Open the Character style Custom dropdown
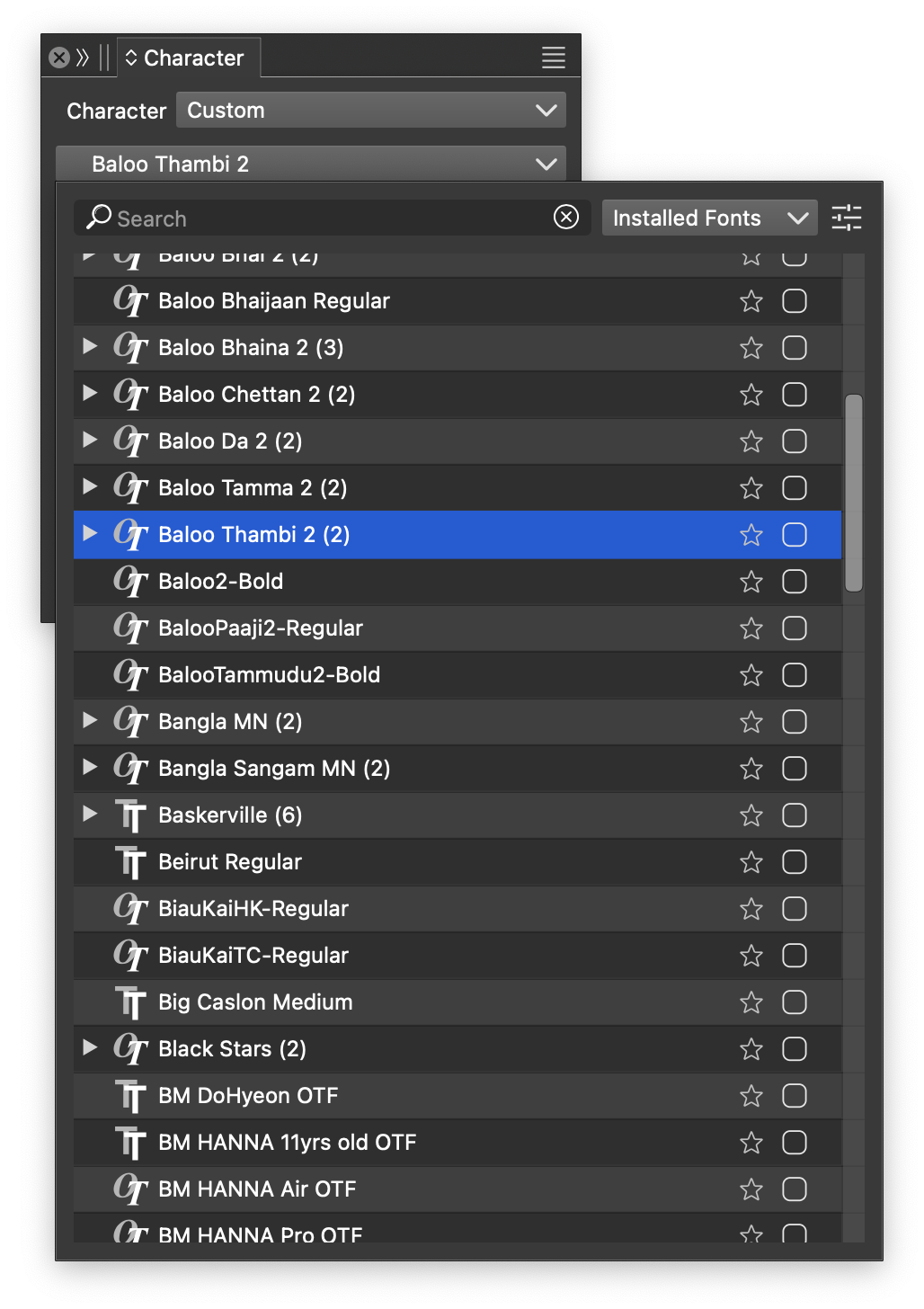 click(370, 111)
